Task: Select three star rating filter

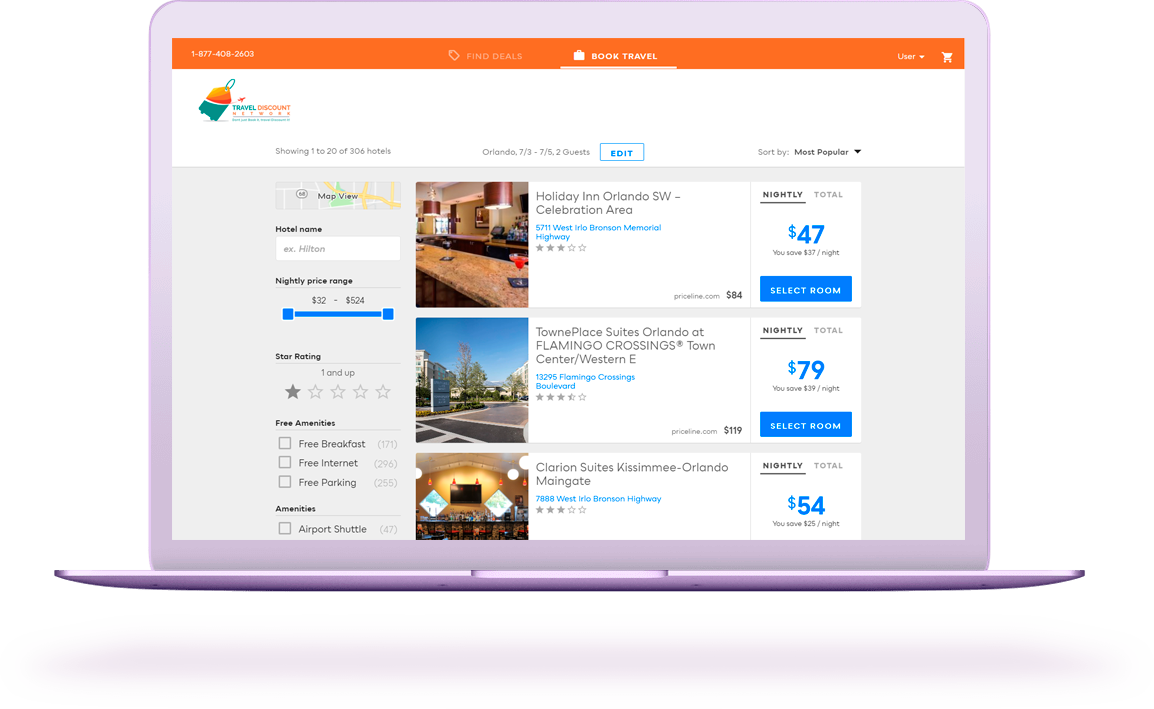Action: [338, 392]
